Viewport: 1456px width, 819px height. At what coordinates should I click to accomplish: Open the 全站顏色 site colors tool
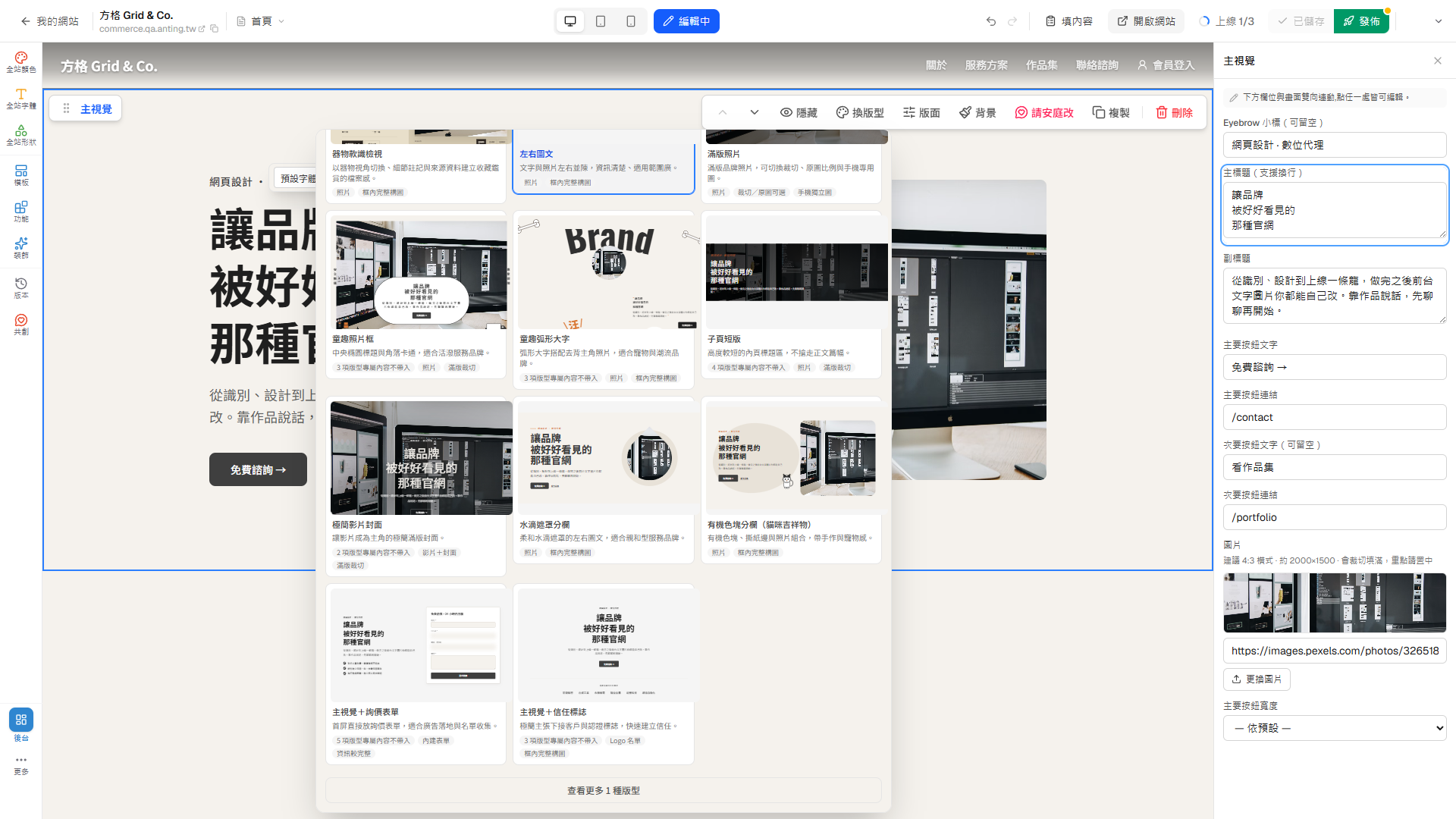pyautogui.click(x=21, y=62)
